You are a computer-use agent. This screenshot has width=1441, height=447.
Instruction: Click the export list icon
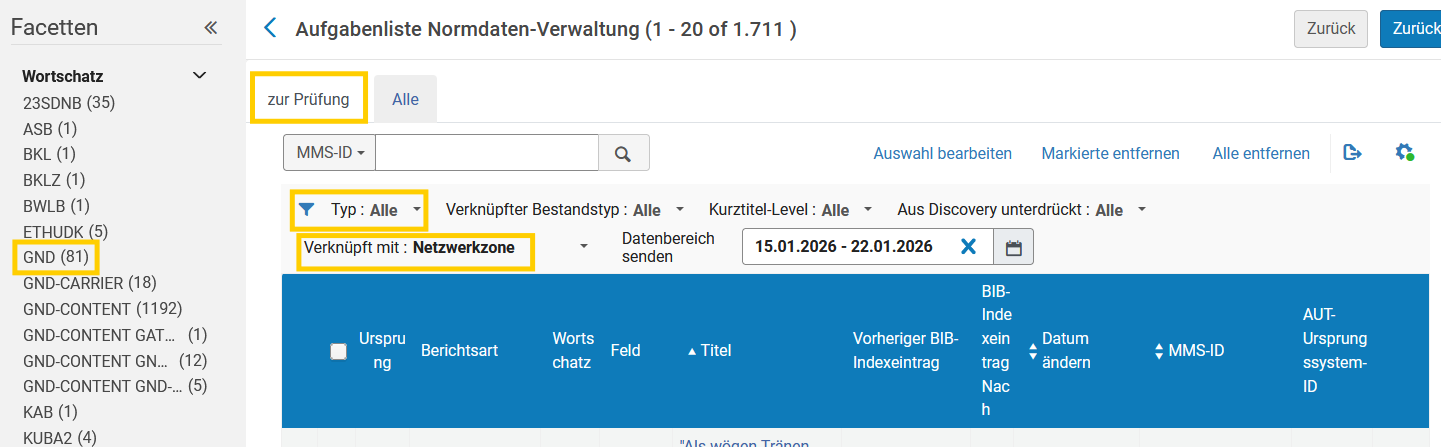tap(1352, 153)
